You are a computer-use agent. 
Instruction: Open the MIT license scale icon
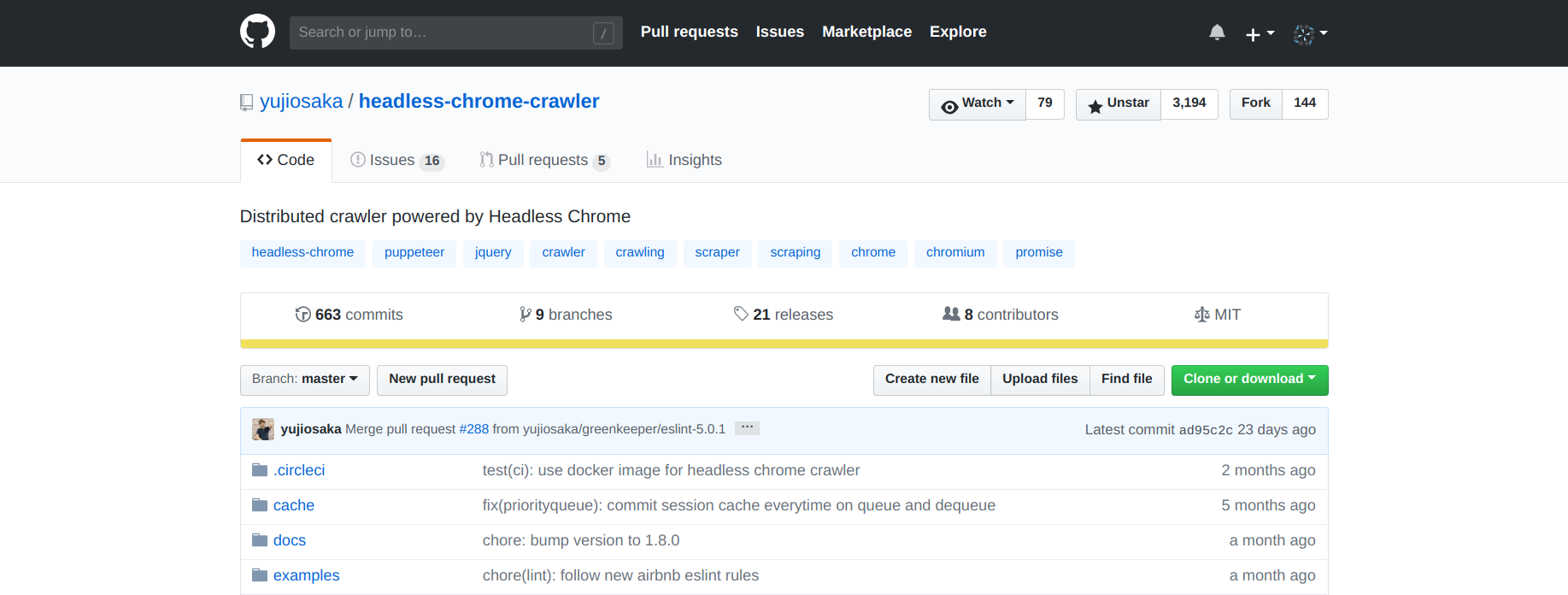tap(1201, 315)
